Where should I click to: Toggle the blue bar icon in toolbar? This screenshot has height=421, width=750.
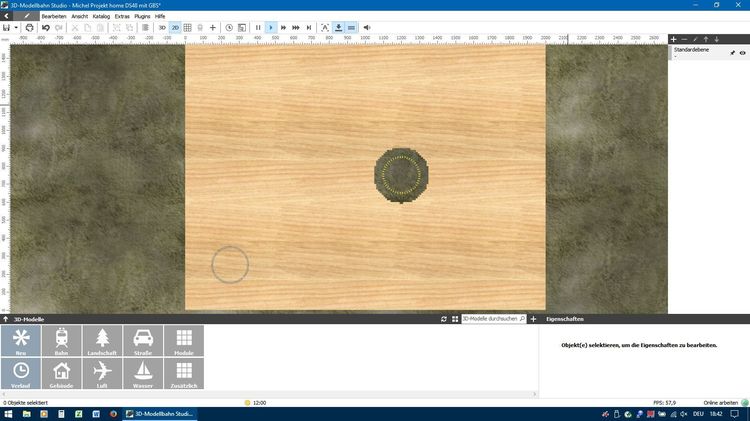pos(352,28)
